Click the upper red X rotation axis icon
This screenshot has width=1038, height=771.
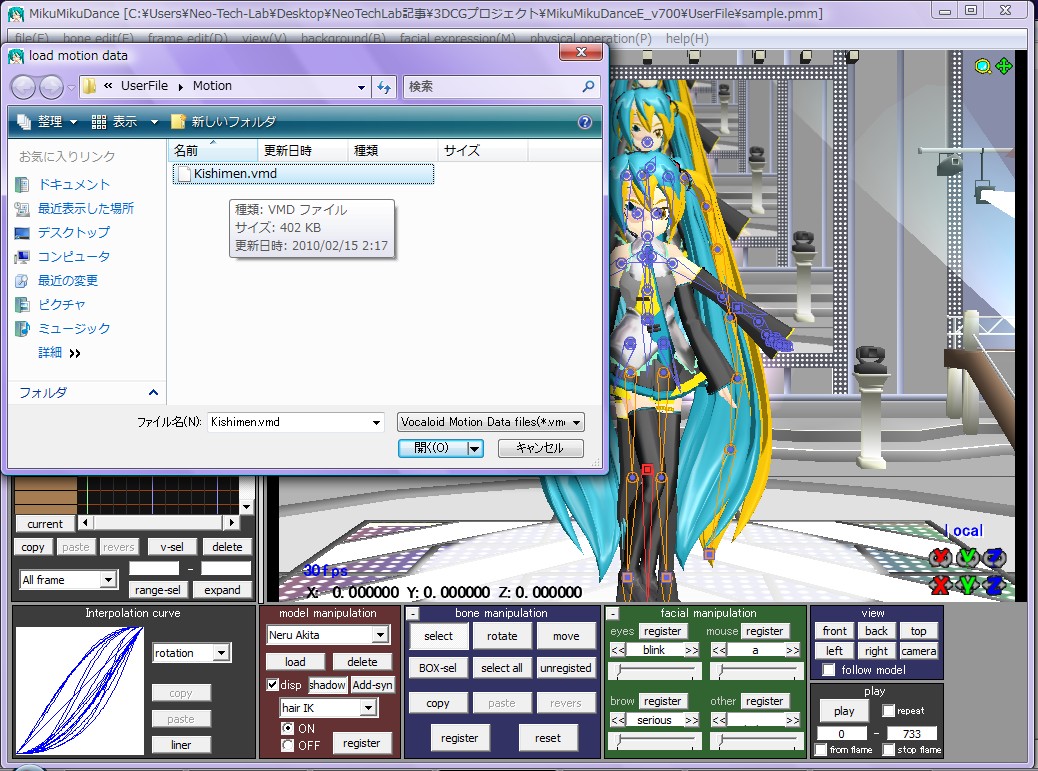coord(940,557)
